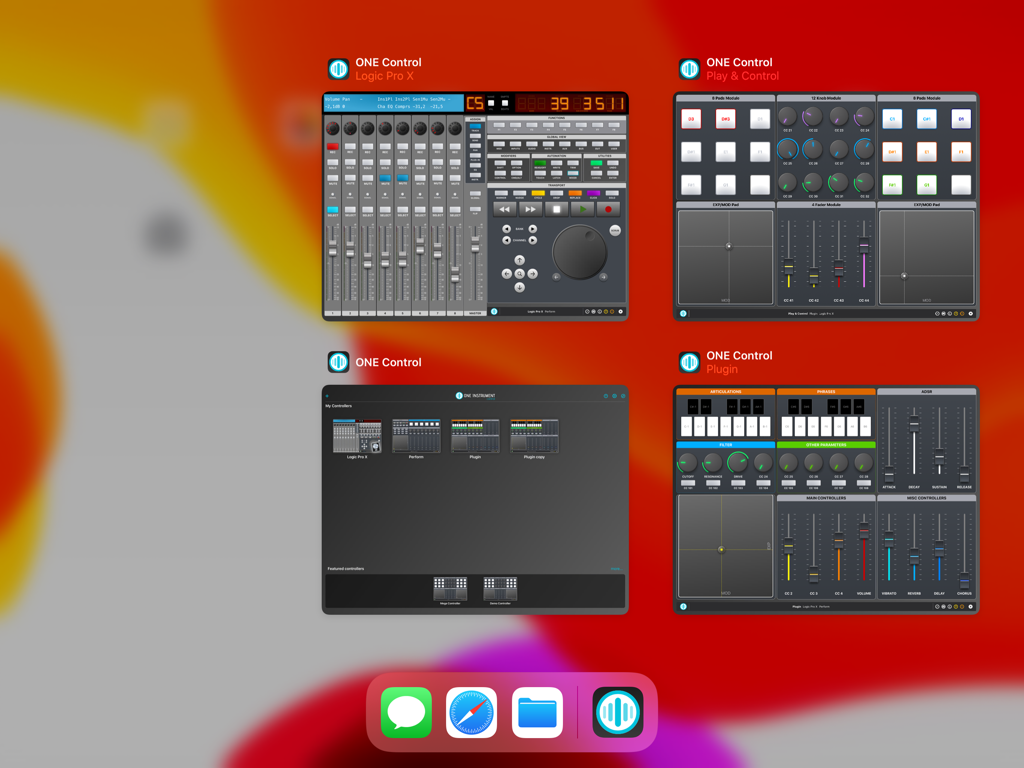The height and width of the screenshot is (768, 1024).
Task: Enable CYCLE mode in the transport row
Action: [x=538, y=192]
